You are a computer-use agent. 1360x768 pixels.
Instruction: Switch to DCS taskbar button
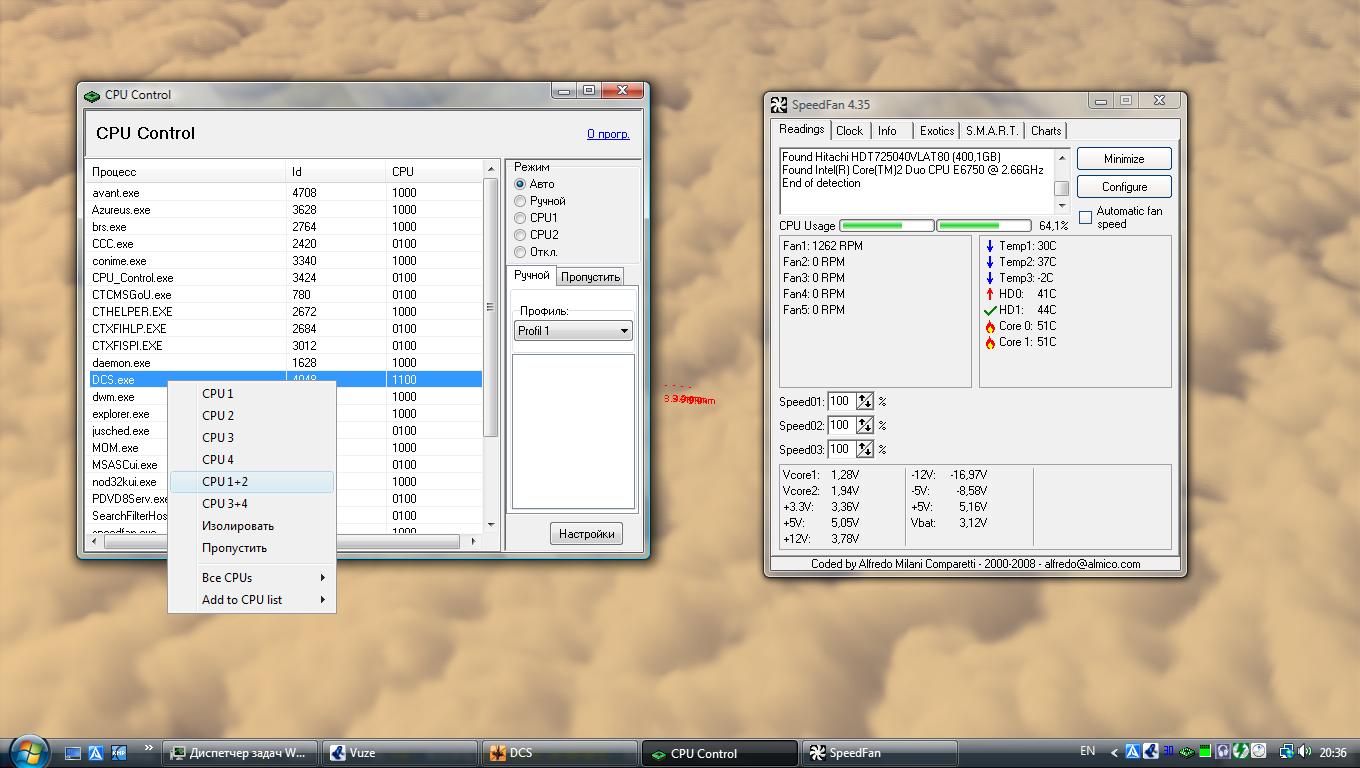tap(561, 753)
